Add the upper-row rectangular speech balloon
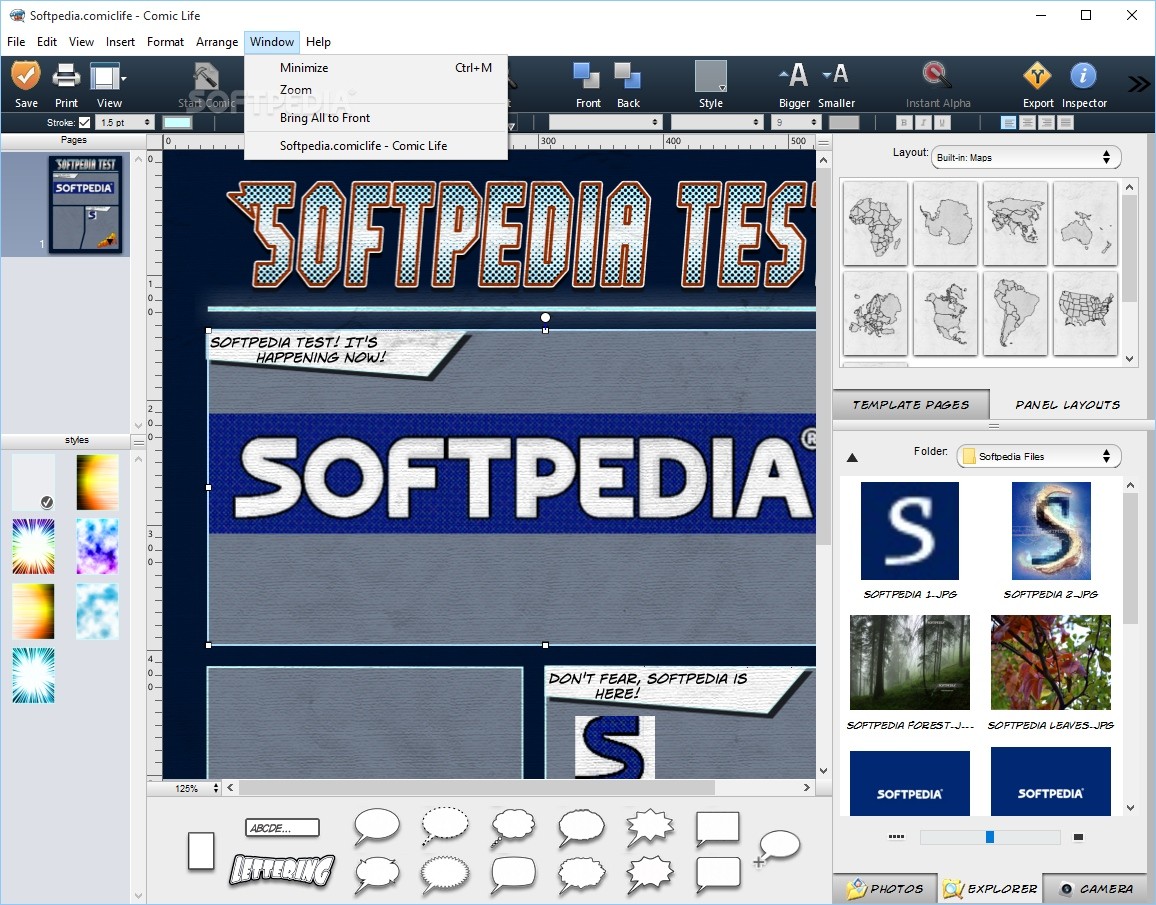 (717, 828)
